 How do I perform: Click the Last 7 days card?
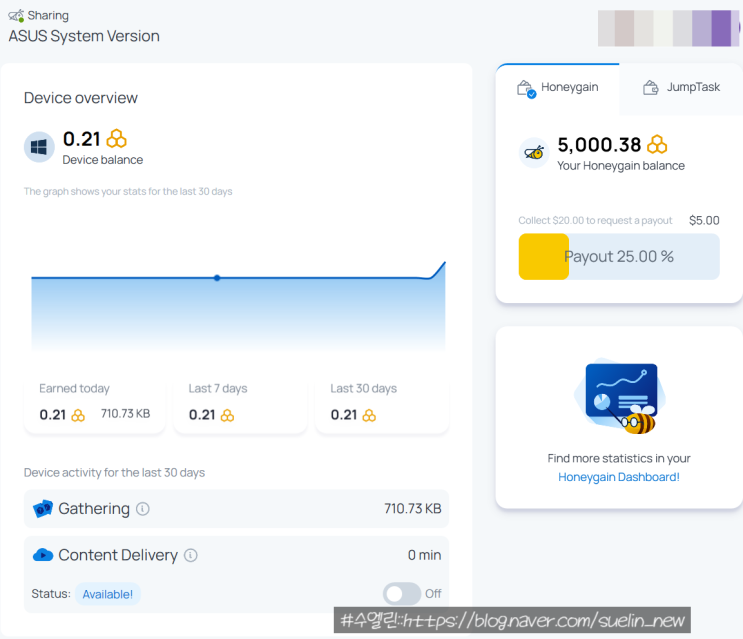(240, 406)
